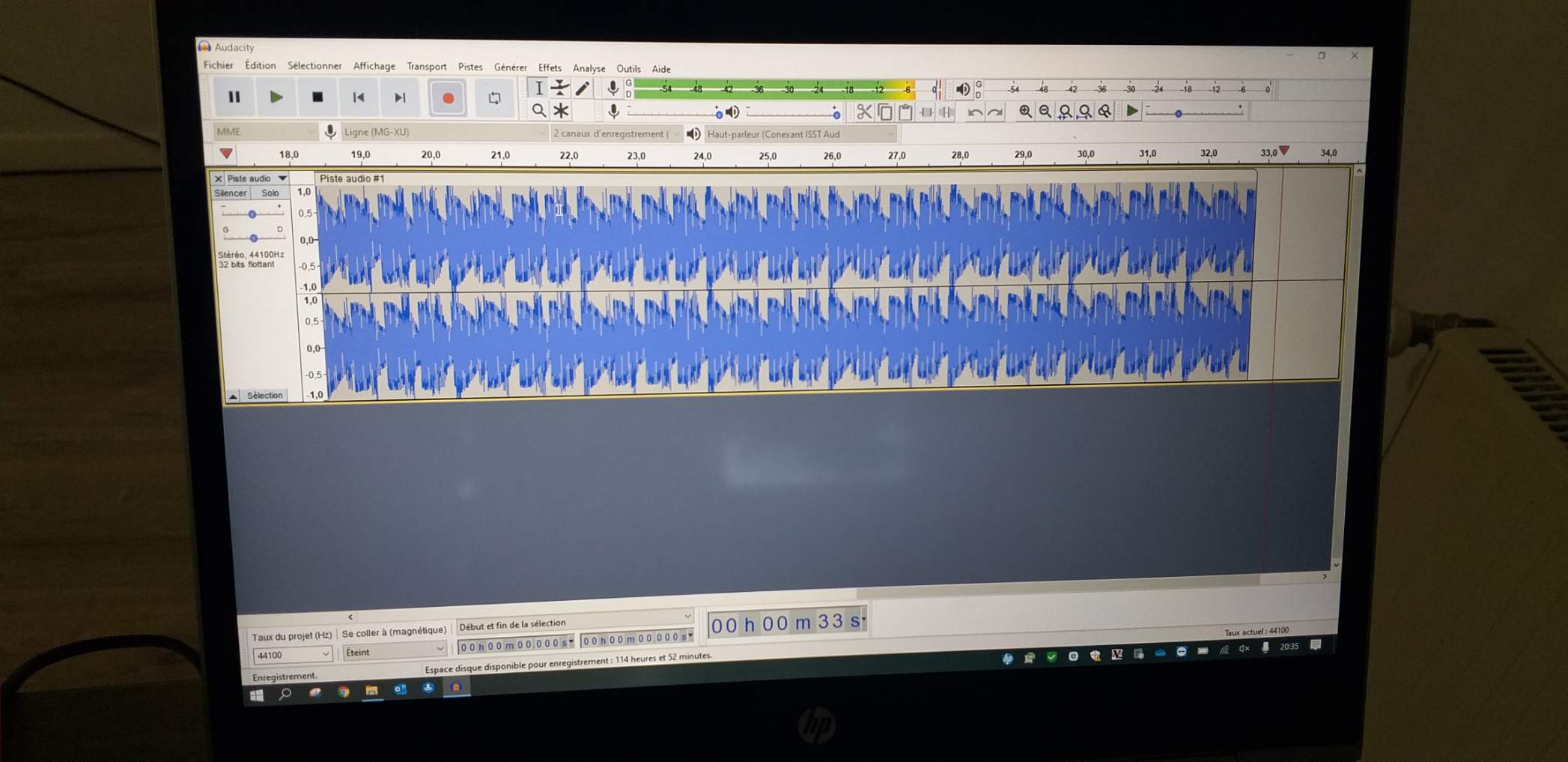Click Fit project to width icon

point(1084,112)
